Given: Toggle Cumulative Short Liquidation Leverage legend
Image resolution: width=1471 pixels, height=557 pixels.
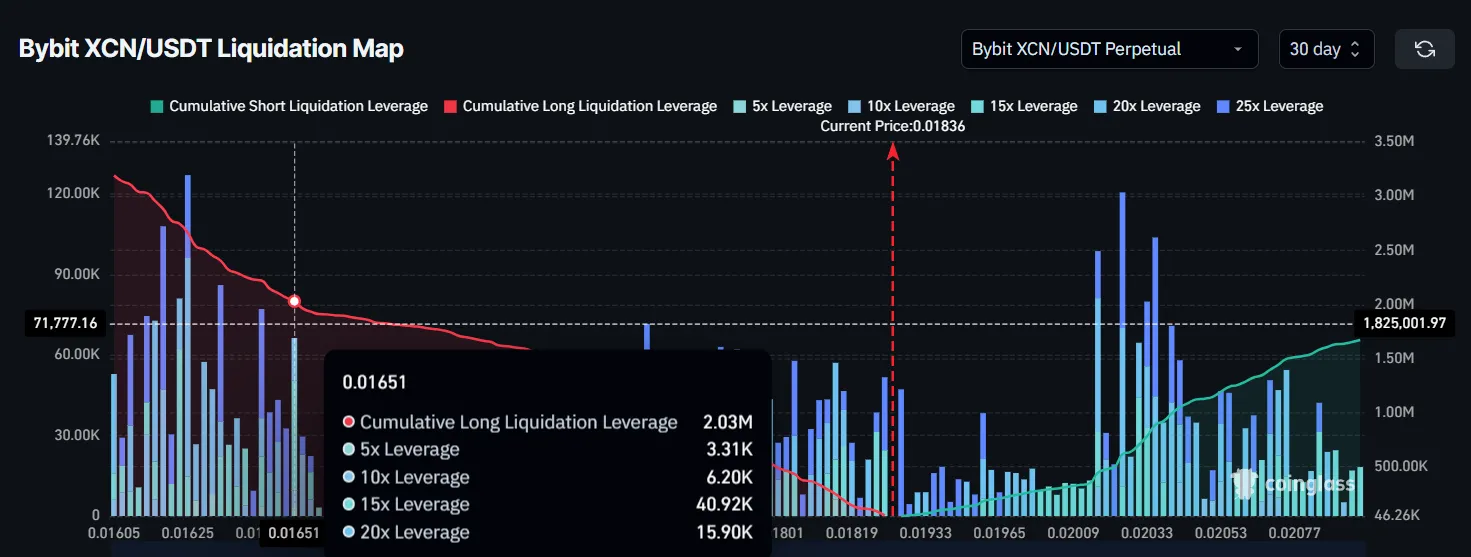Looking at the screenshot, I should click(289, 106).
